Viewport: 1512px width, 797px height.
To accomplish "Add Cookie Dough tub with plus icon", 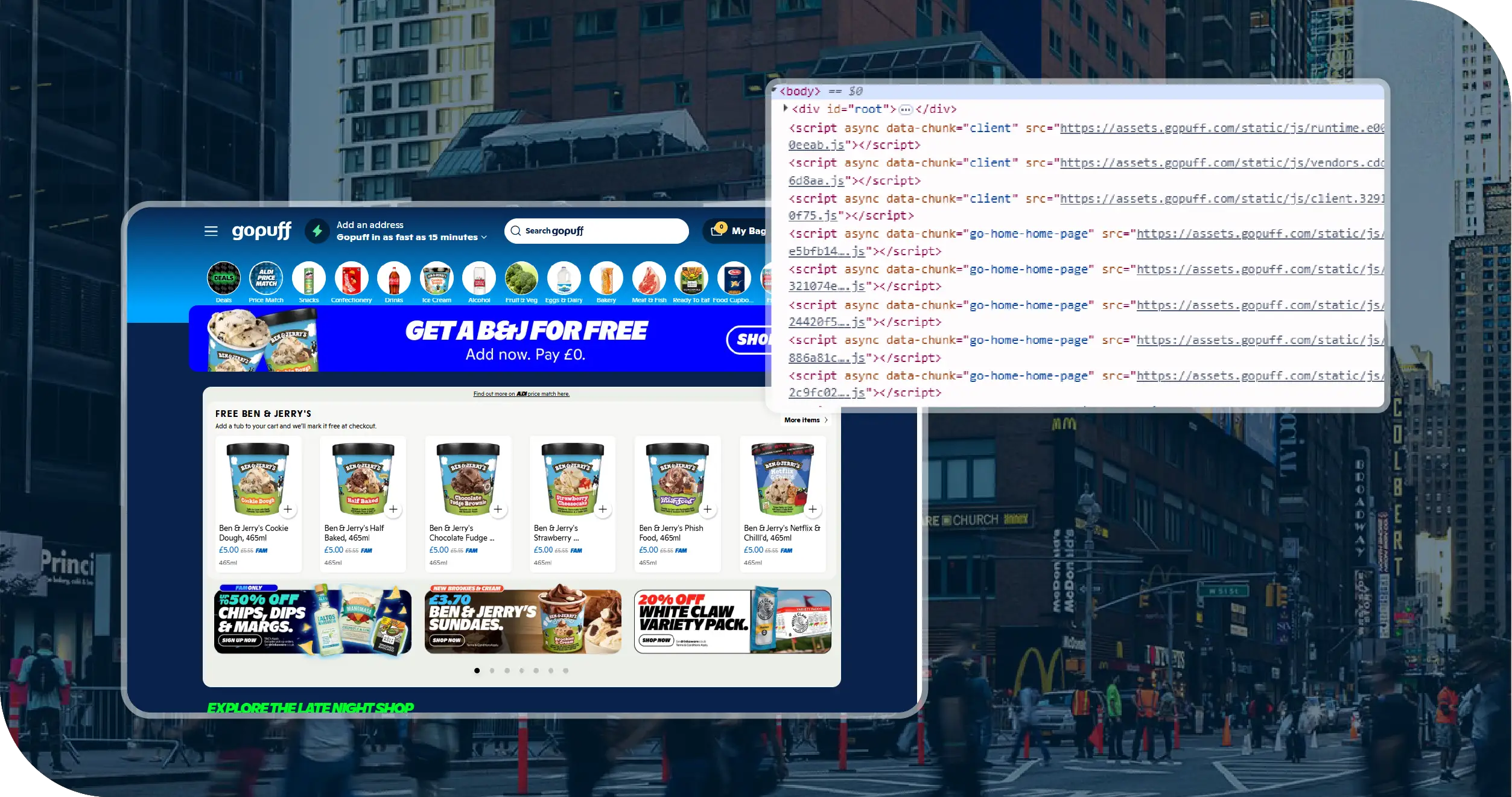I will (x=288, y=509).
